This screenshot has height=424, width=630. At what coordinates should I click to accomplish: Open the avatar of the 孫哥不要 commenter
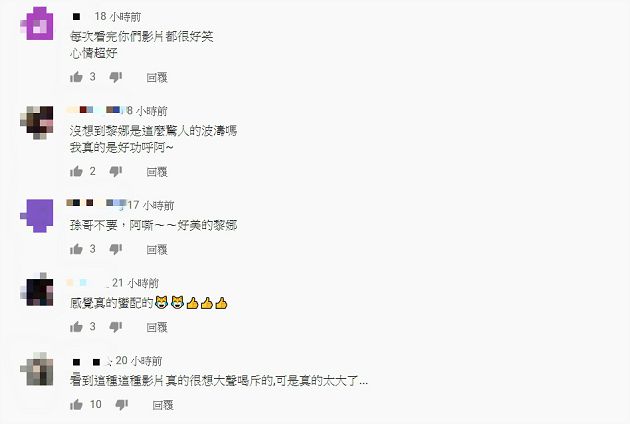37,215
